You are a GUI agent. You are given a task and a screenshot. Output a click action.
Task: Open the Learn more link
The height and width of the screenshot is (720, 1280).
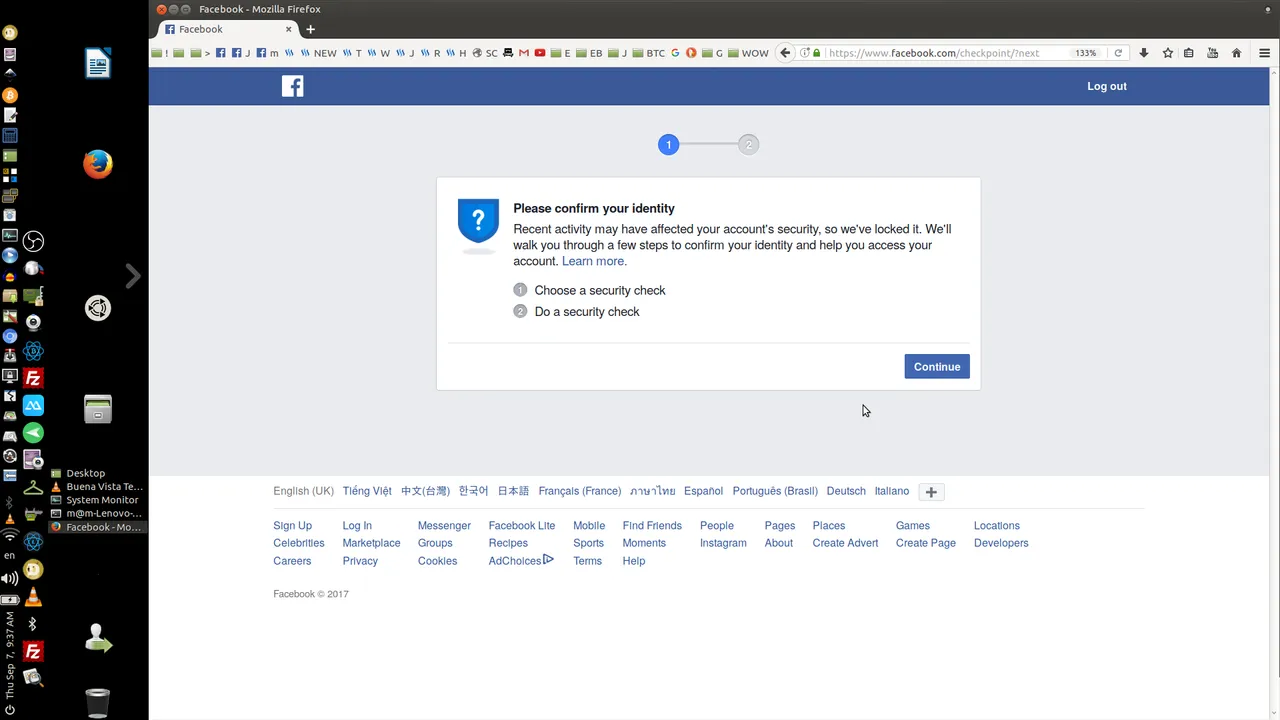[594, 261]
